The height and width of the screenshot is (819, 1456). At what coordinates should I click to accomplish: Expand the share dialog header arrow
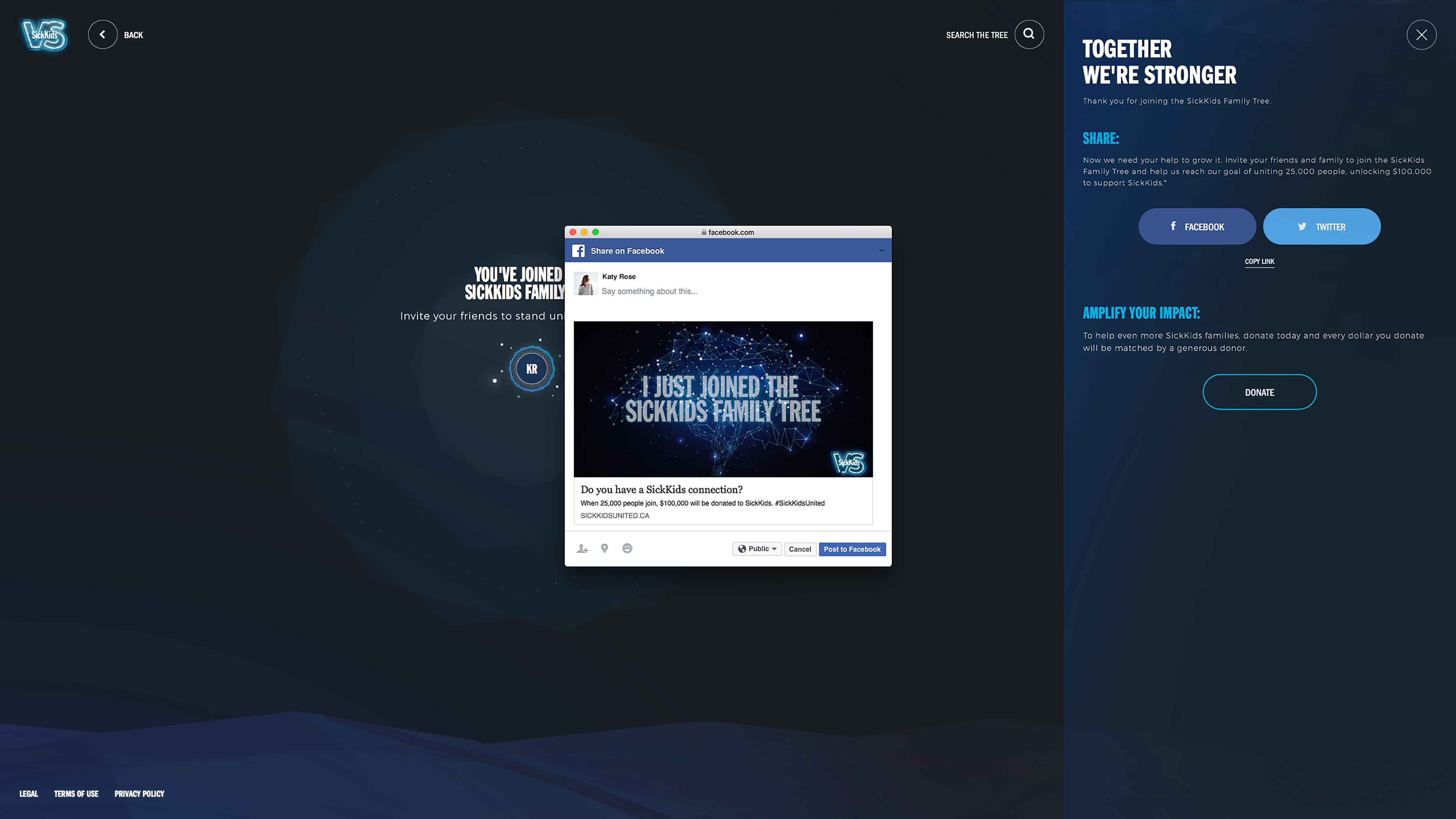point(881,250)
